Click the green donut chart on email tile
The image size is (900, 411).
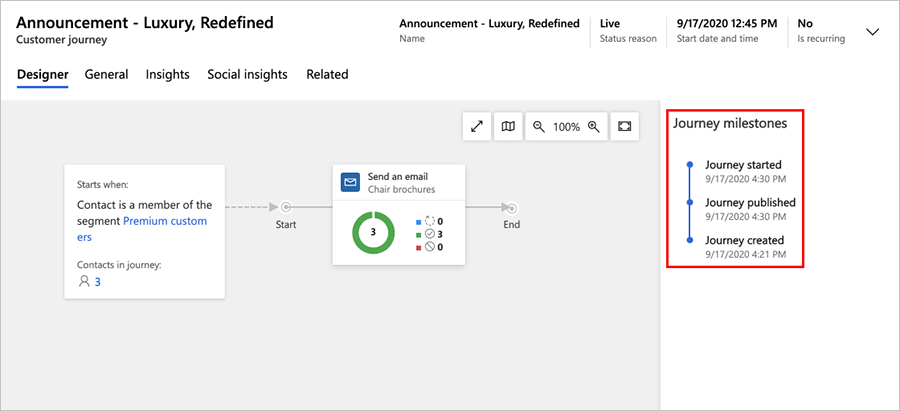click(x=373, y=232)
